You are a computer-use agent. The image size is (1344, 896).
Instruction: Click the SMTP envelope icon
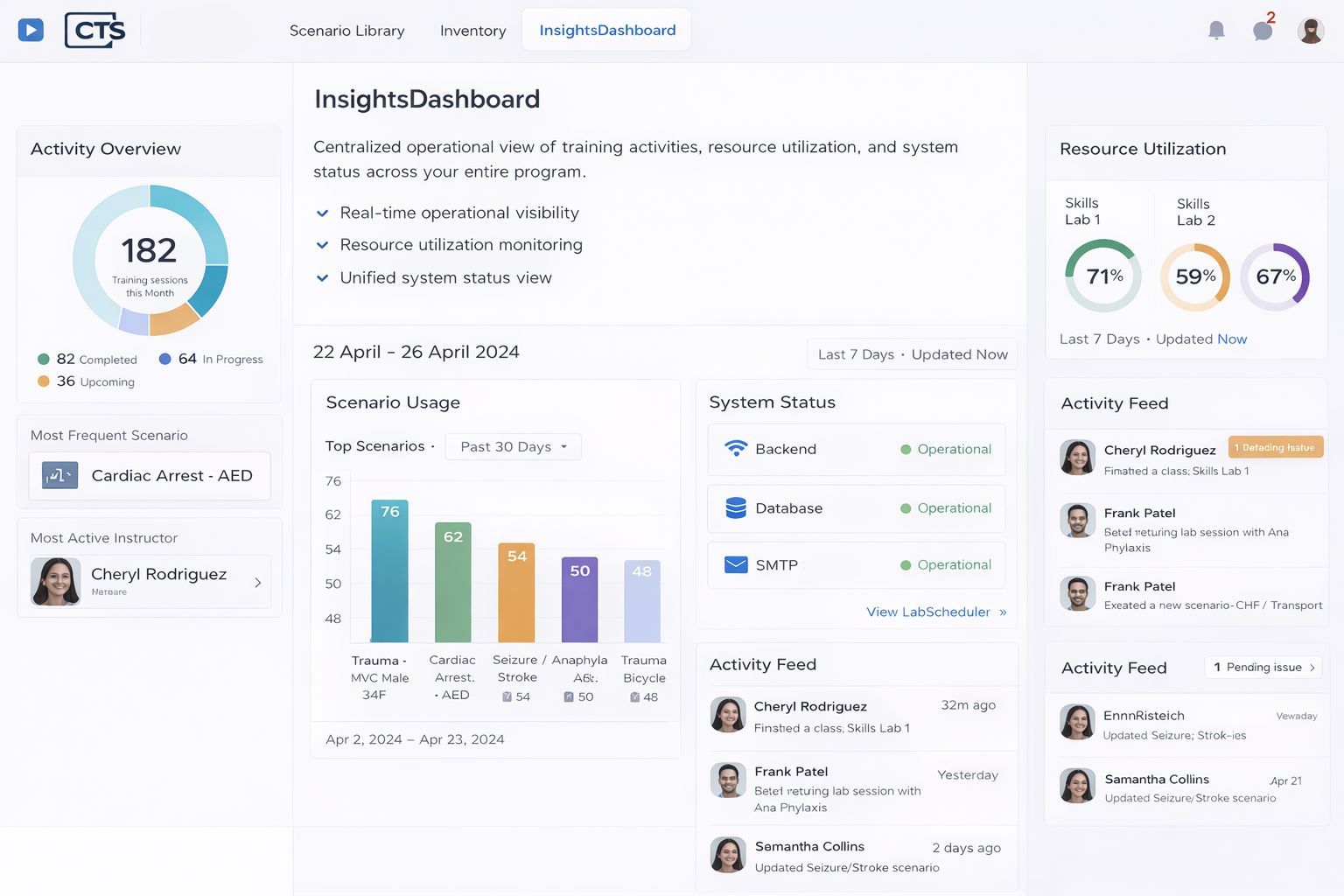736,564
